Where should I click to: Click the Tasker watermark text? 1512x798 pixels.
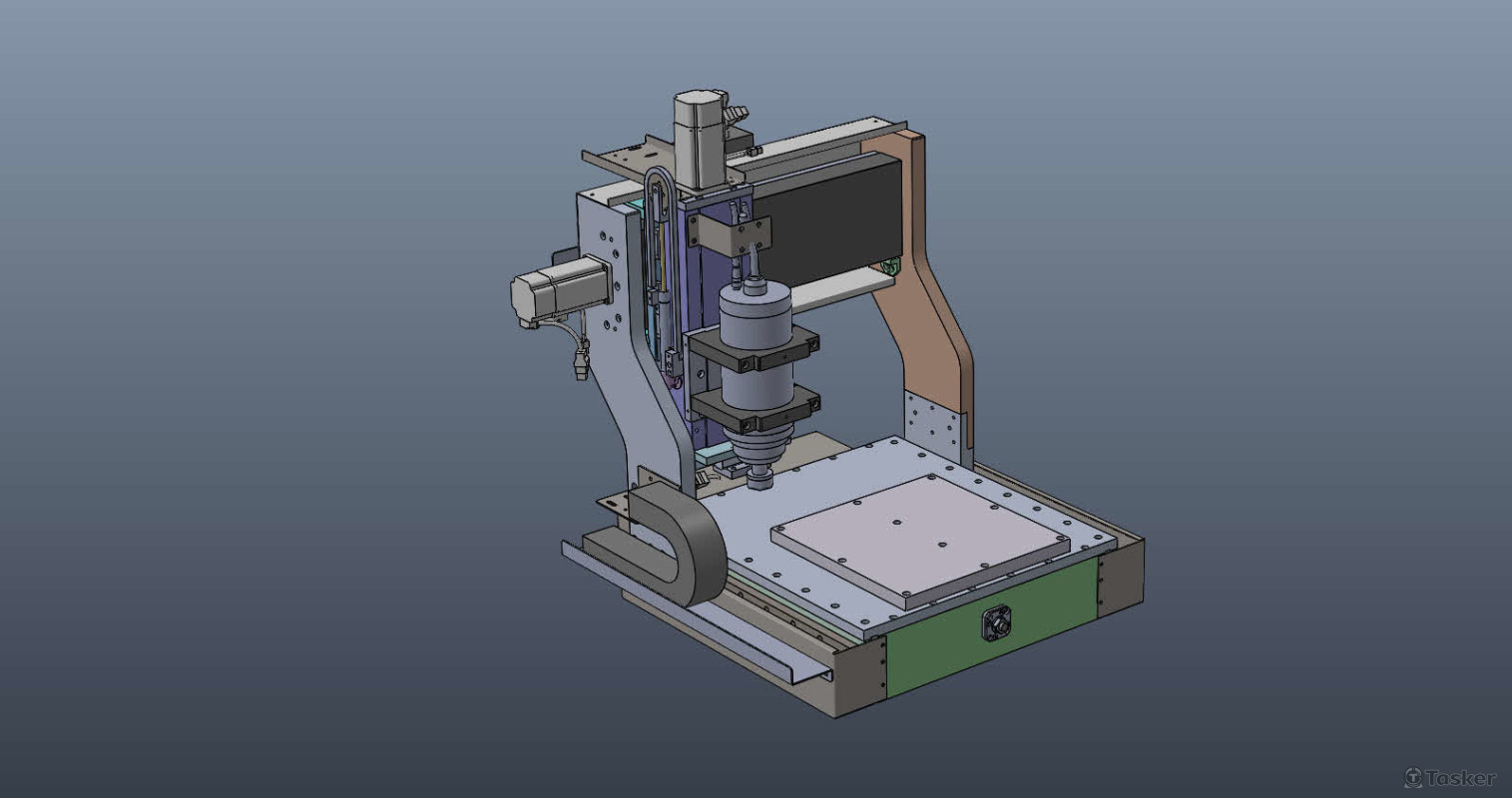click(x=1460, y=778)
